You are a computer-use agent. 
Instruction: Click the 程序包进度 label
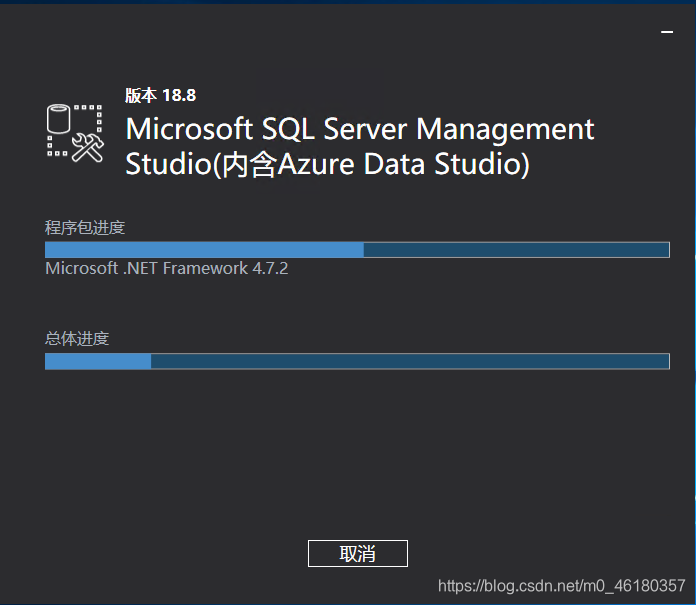coord(85,227)
